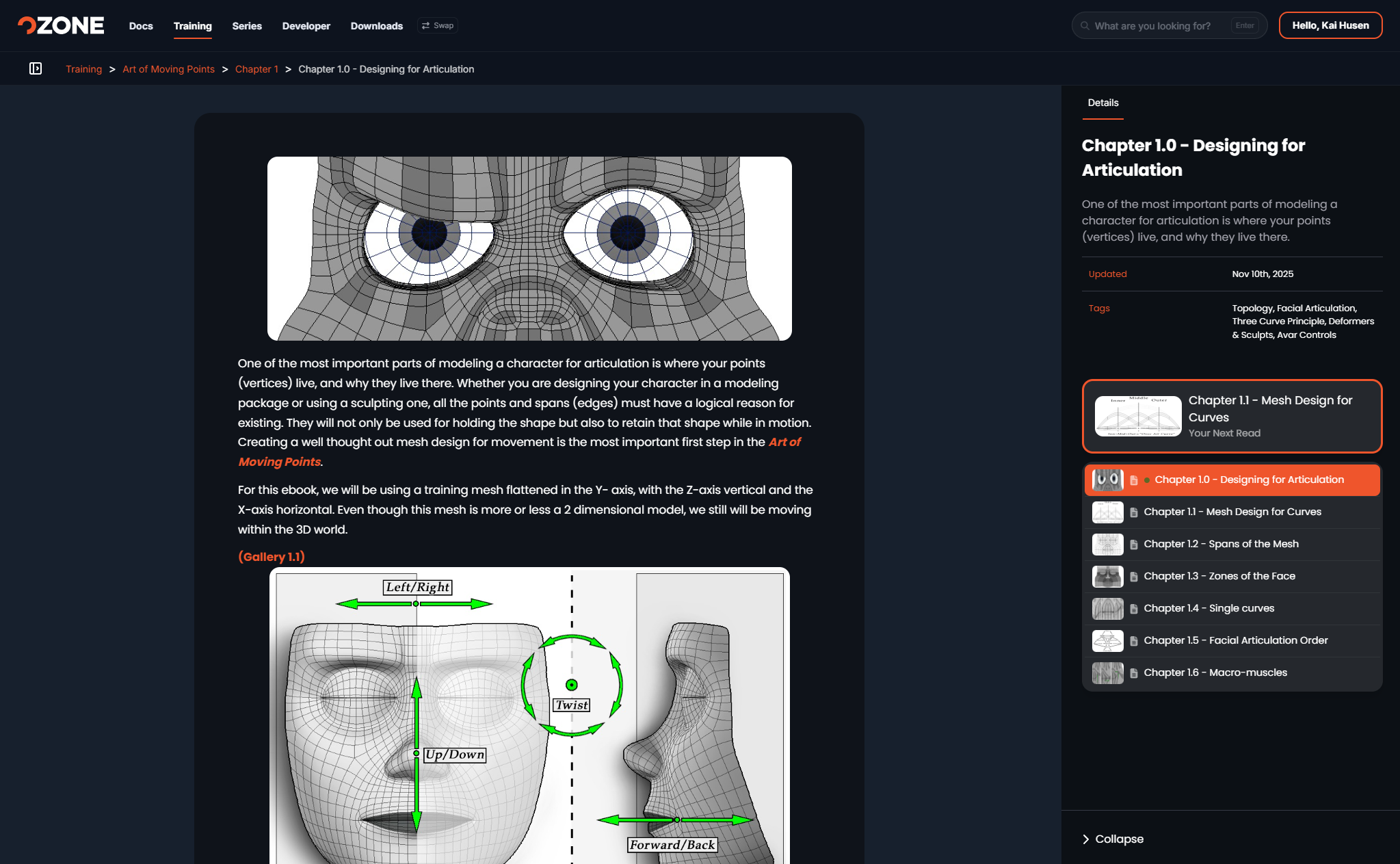Click the OZONE logo

pyautogui.click(x=61, y=26)
